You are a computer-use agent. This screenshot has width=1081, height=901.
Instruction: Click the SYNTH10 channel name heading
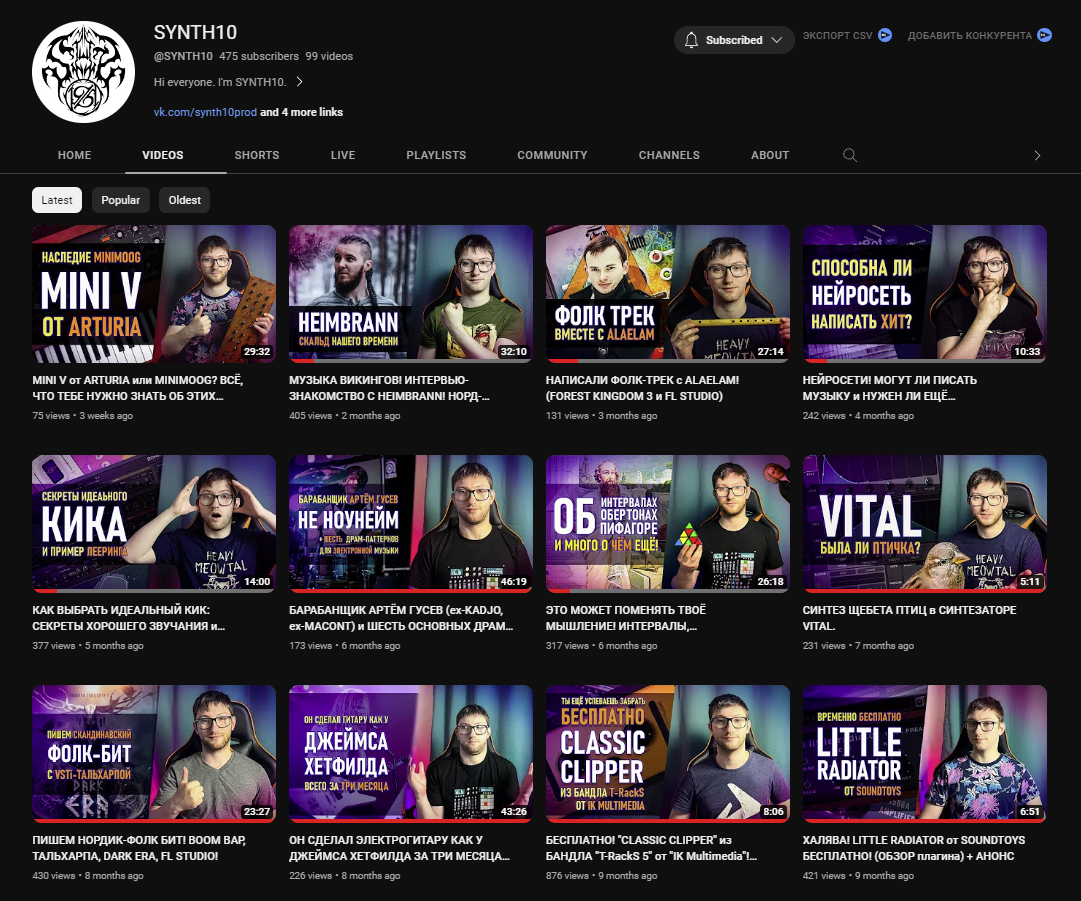(x=195, y=32)
